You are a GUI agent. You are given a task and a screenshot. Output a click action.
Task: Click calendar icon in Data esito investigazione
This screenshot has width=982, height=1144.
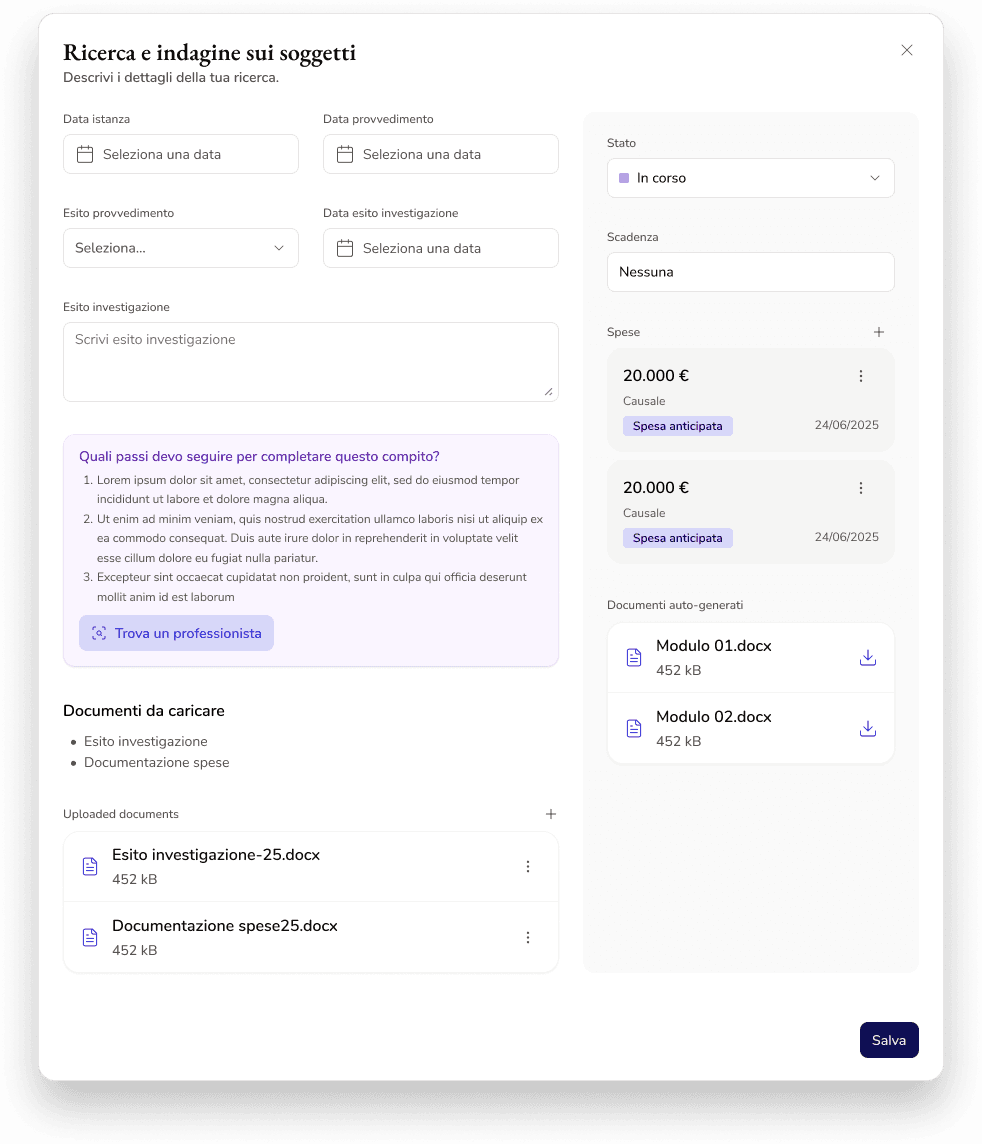pyautogui.click(x=345, y=248)
